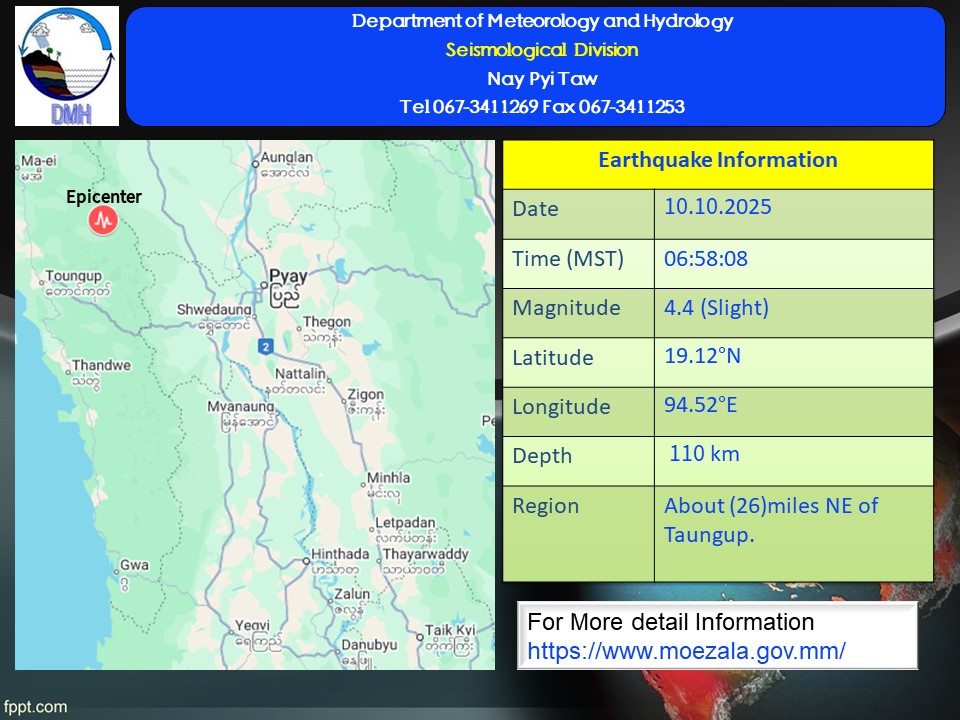This screenshot has height=720, width=960.
Task: Click the red epicenter marker on the map
Action: pyautogui.click(x=103, y=221)
